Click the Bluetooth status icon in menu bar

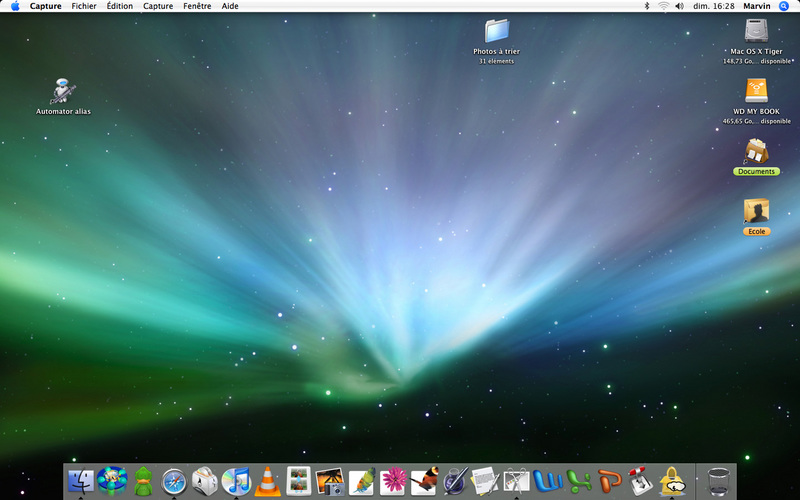(x=647, y=6)
